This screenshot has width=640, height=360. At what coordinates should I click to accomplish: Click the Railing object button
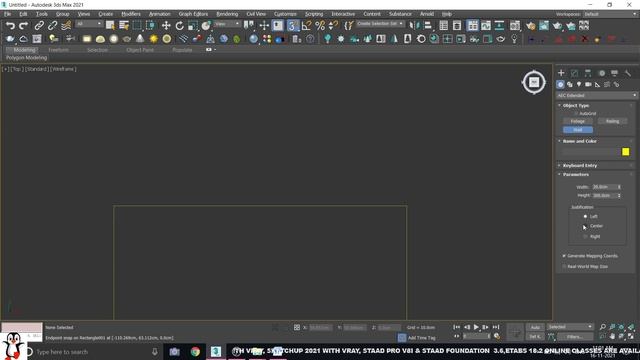pos(612,121)
